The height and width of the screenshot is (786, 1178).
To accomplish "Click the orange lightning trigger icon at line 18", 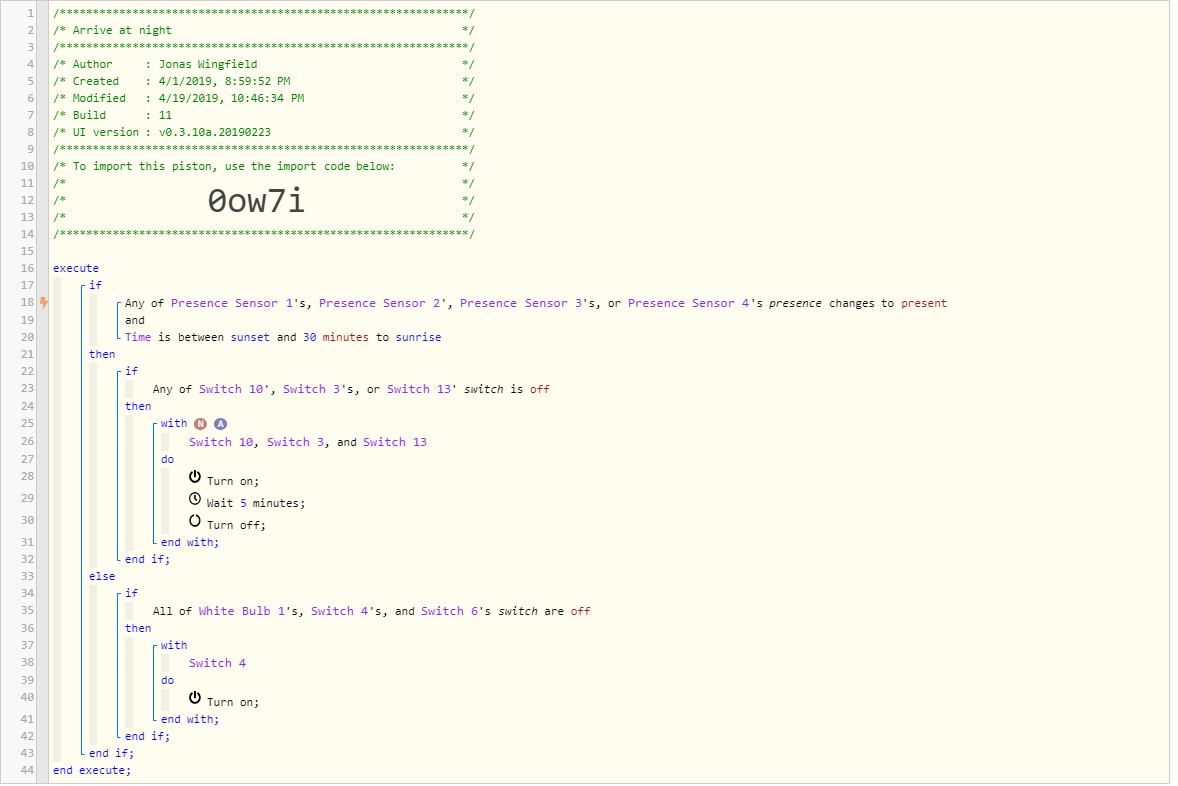I will 44,303.
